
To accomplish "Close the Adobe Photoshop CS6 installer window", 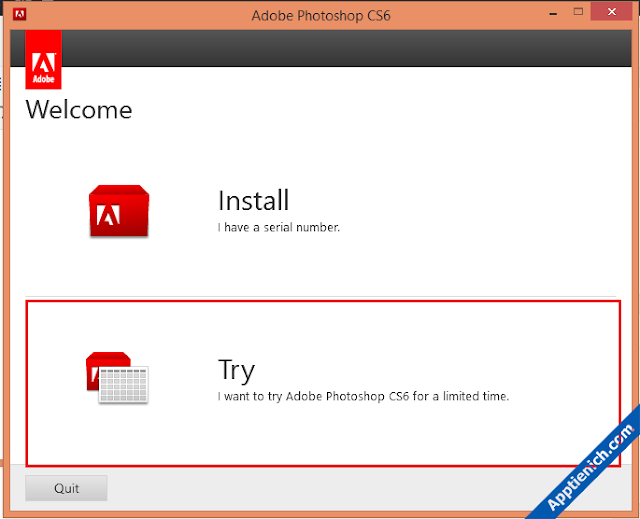I will pos(611,12).
